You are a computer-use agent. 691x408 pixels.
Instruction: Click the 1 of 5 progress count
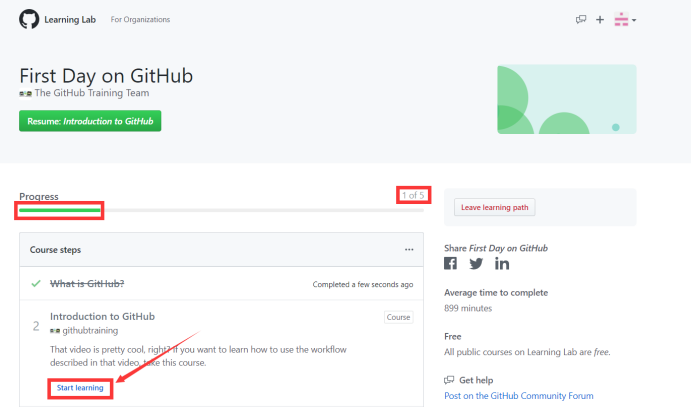(413, 195)
